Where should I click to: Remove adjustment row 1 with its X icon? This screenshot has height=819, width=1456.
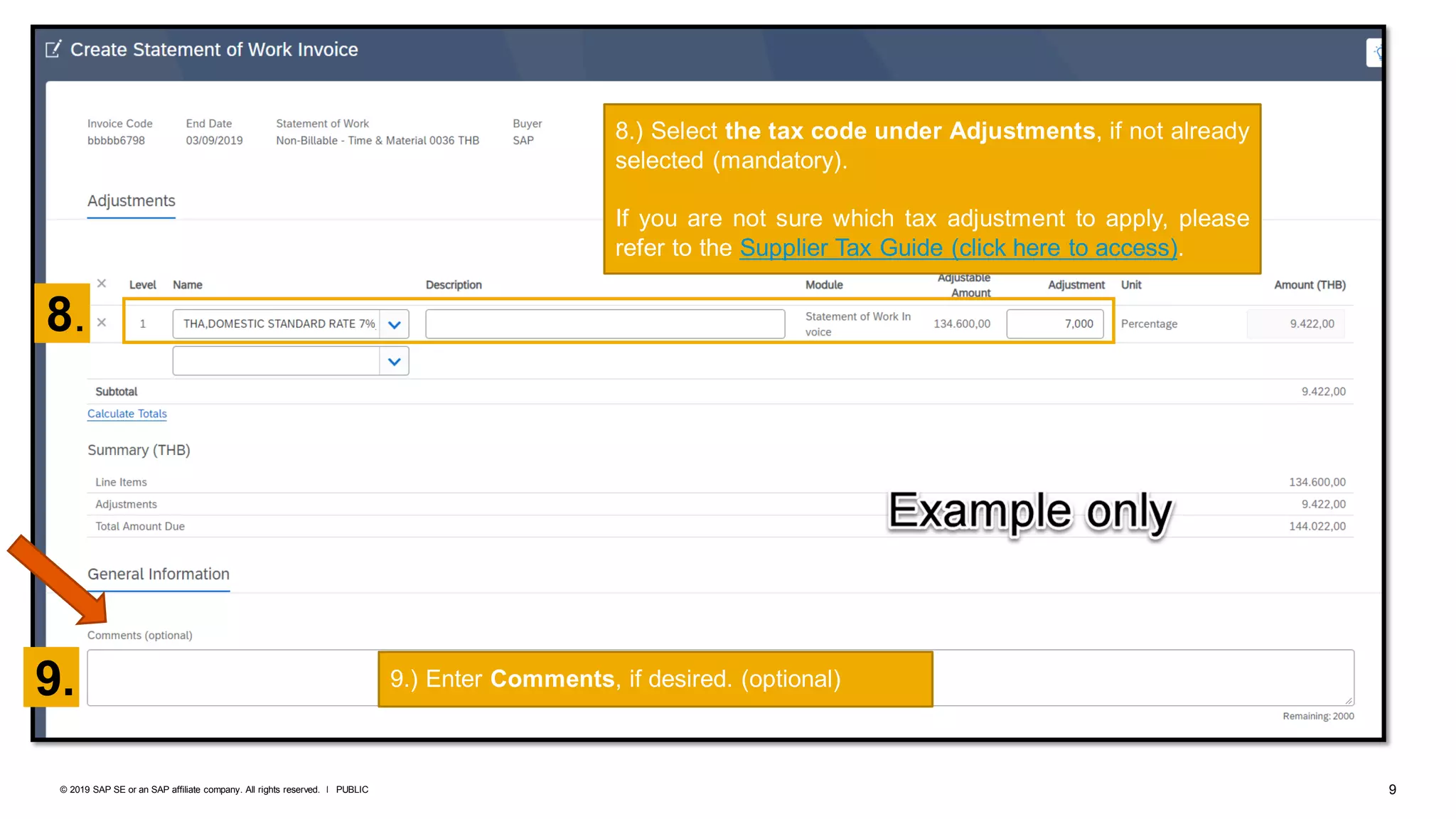pos(102,323)
